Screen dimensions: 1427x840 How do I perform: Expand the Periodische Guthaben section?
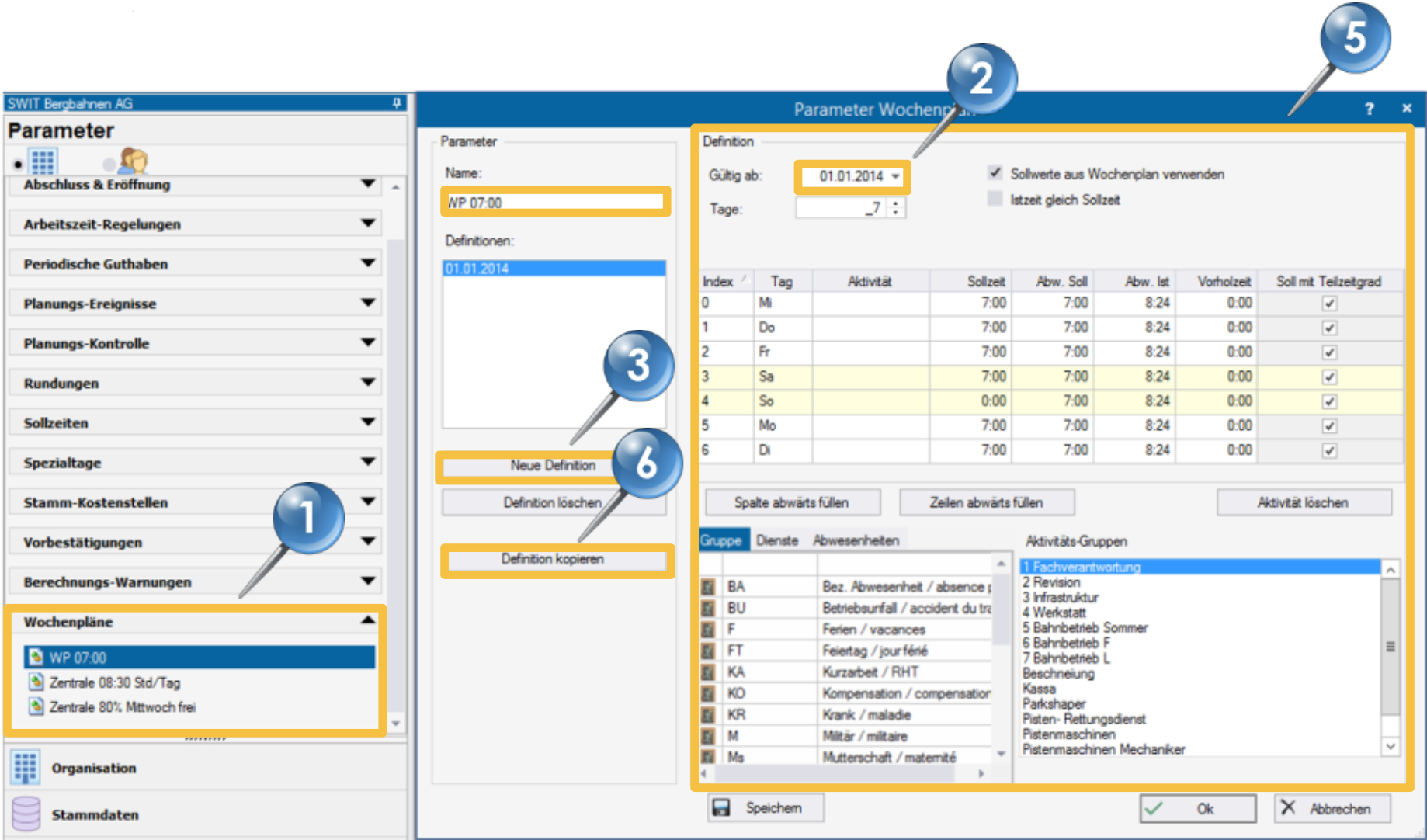[x=368, y=263]
